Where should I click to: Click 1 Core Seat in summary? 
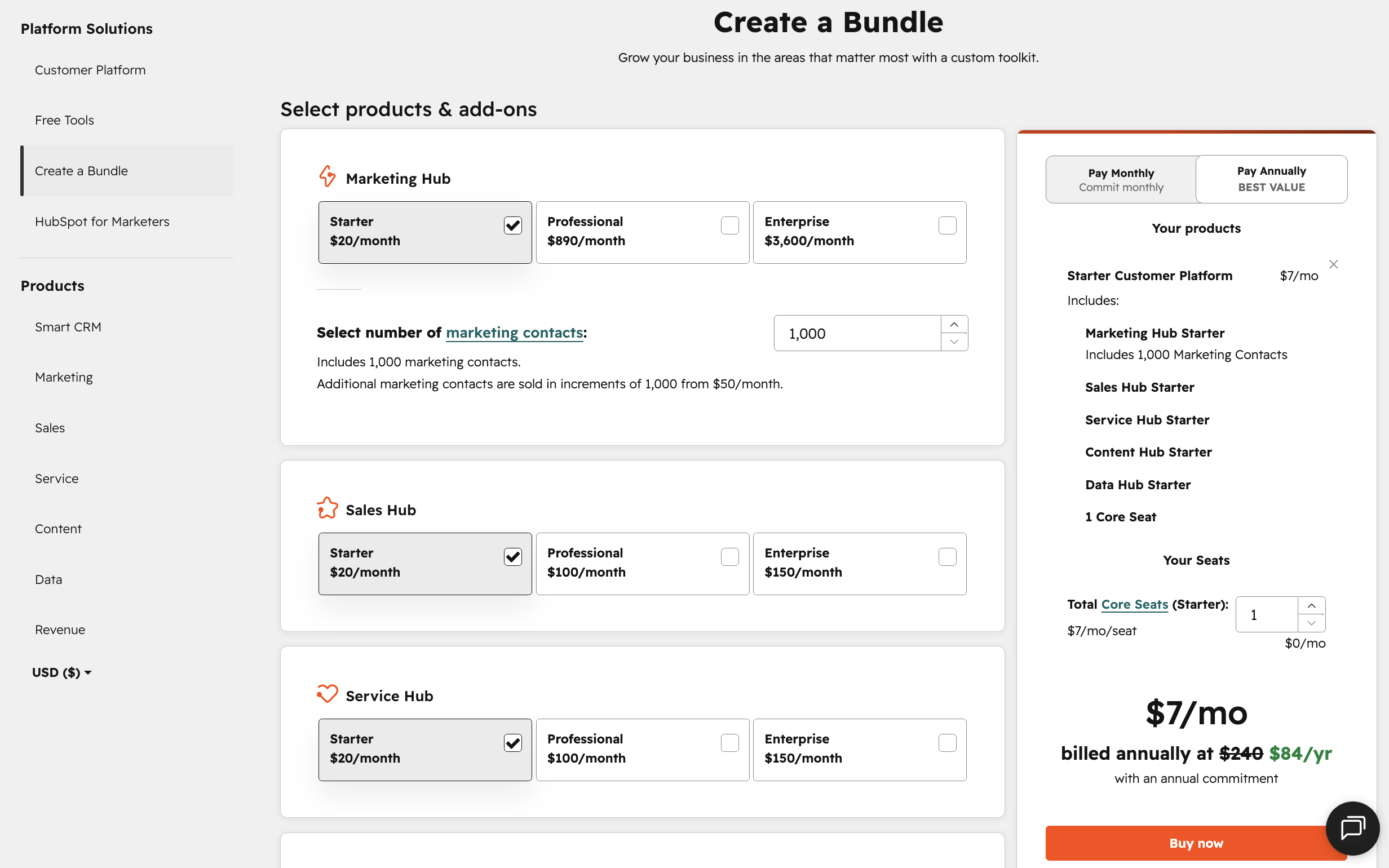point(1120,517)
